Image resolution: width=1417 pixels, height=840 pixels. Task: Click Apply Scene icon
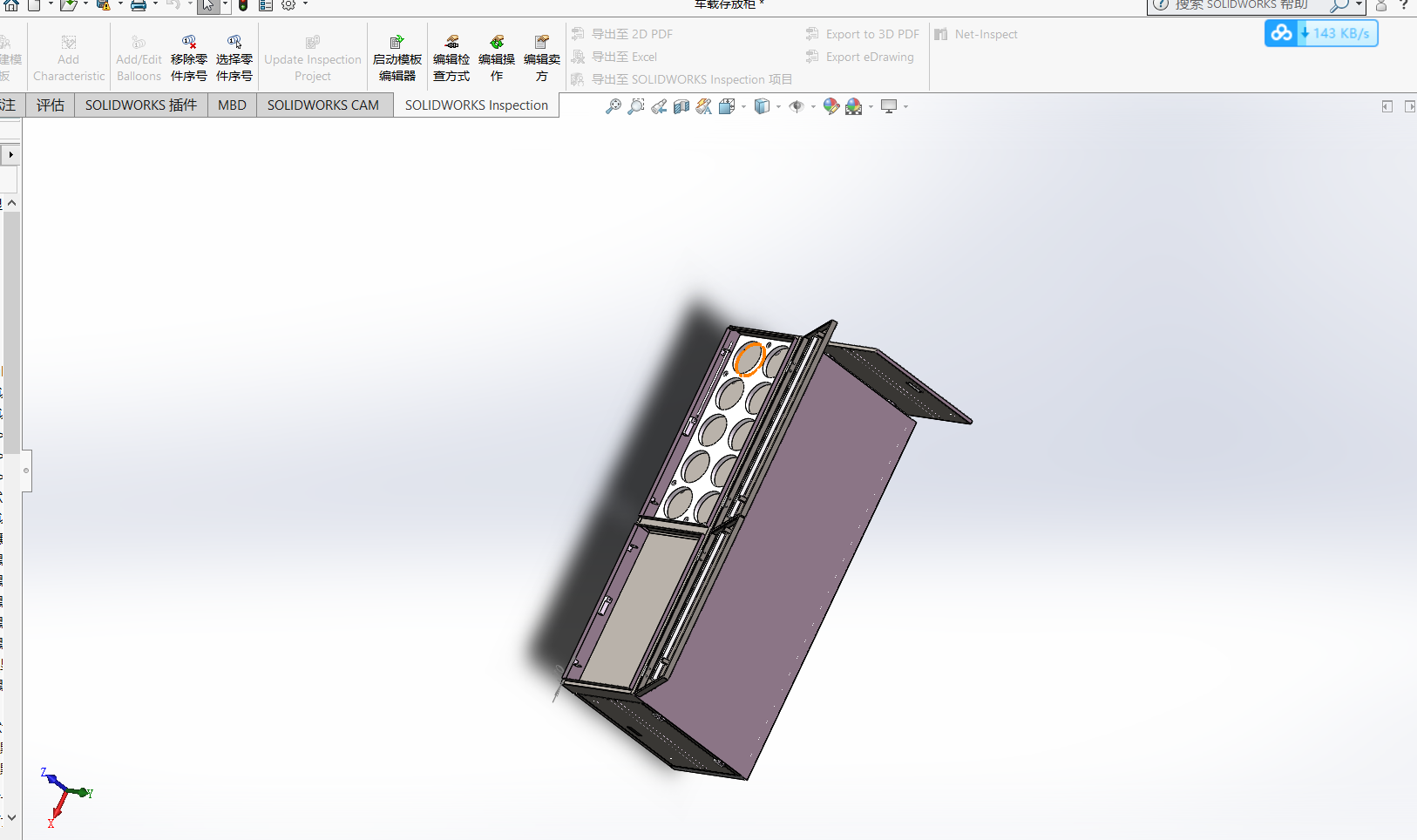pos(854,106)
